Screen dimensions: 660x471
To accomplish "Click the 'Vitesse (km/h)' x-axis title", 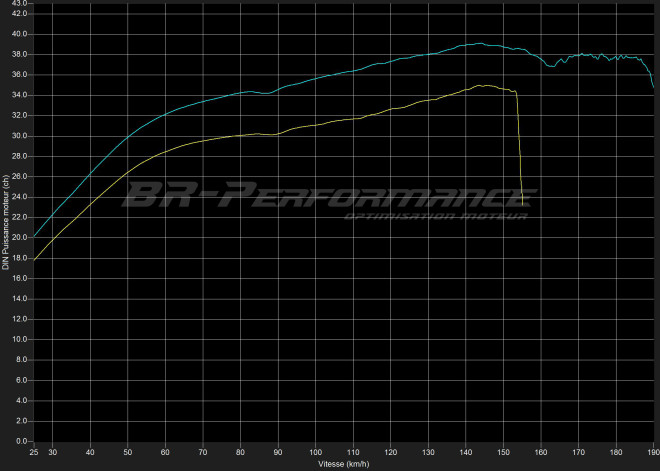I will (344, 464).
